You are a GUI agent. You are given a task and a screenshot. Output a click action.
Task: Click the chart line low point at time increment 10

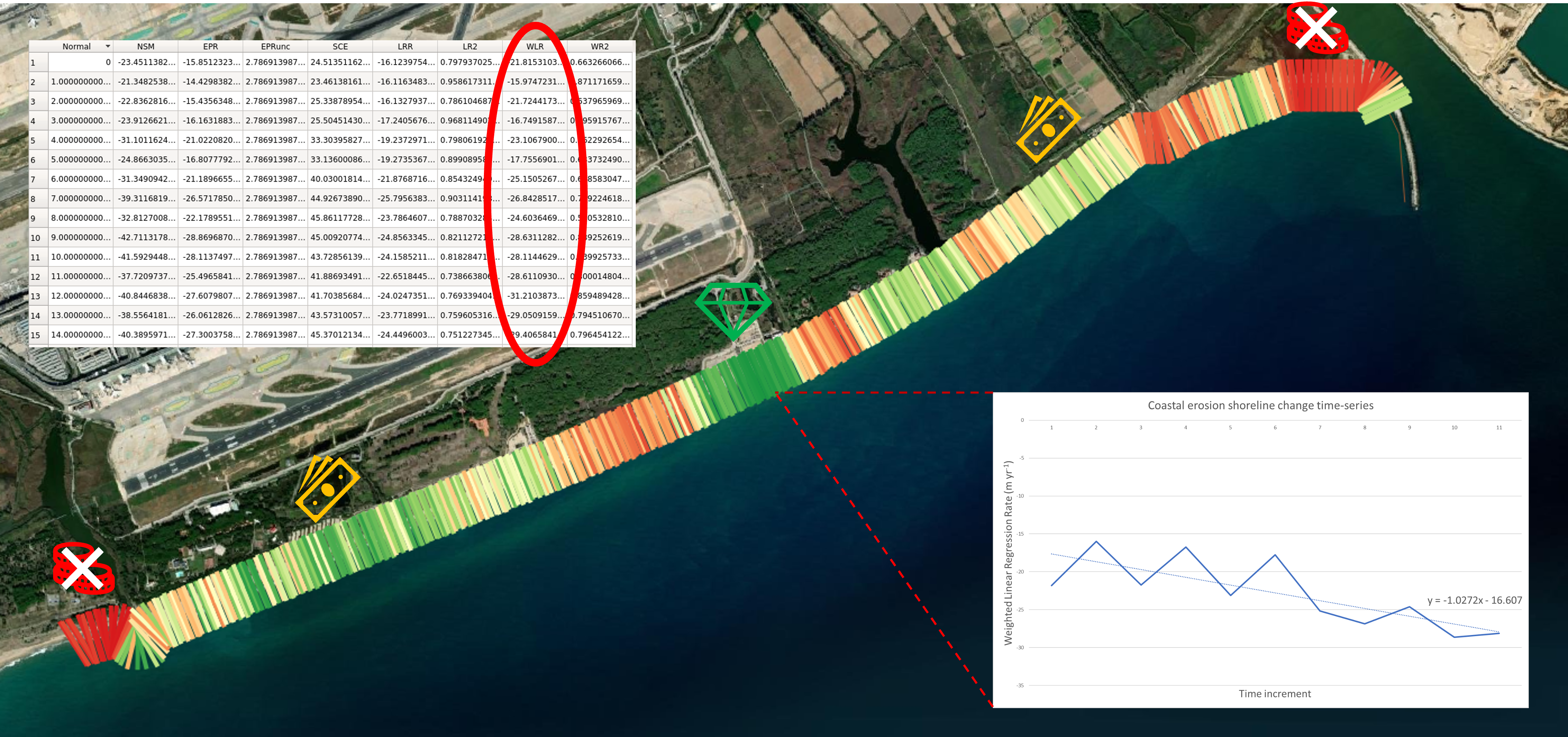tap(1454, 637)
